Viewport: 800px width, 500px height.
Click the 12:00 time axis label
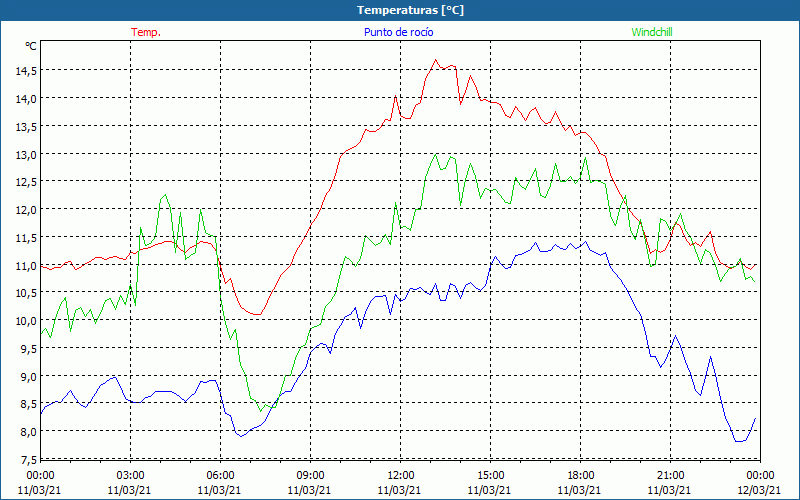click(401, 476)
